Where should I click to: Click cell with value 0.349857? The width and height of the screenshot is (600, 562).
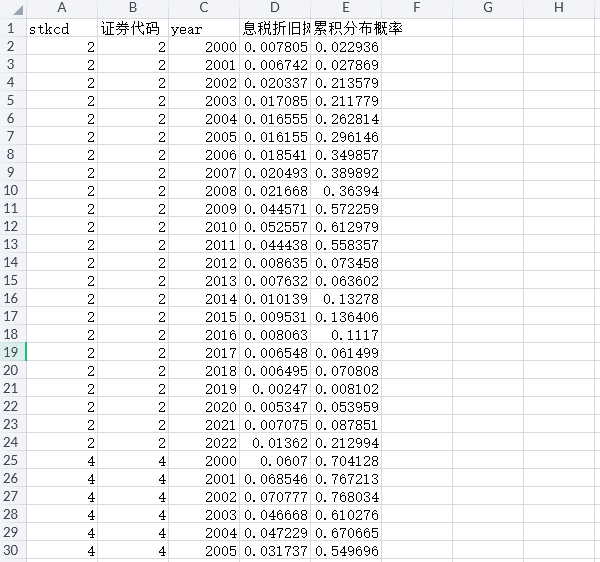pyautogui.click(x=346, y=155)
